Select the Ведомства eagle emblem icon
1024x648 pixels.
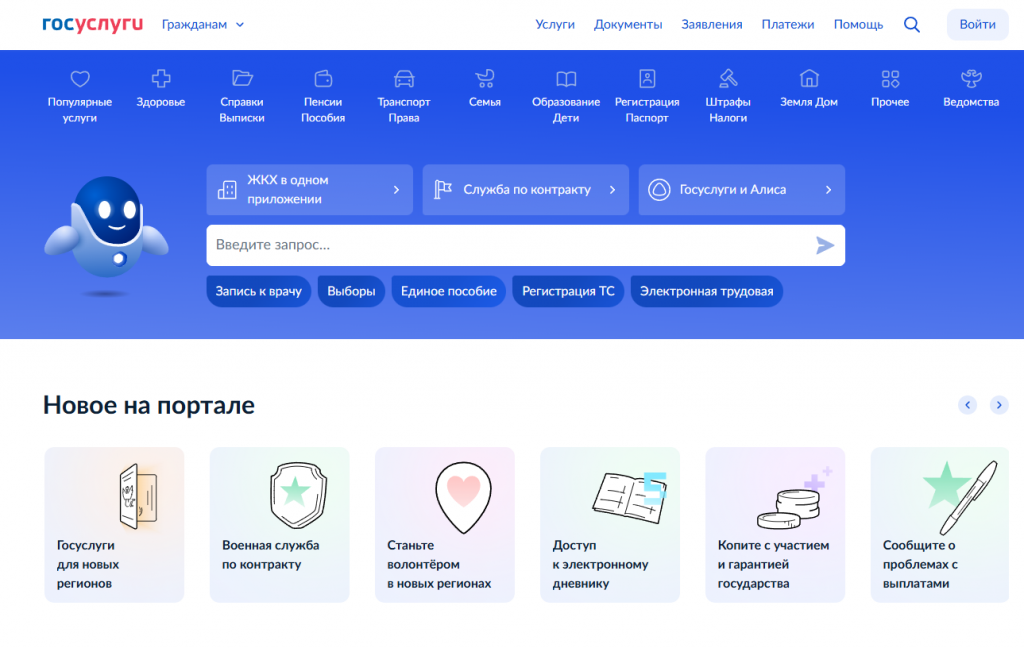pyautogui.click(x=971, y=79)
